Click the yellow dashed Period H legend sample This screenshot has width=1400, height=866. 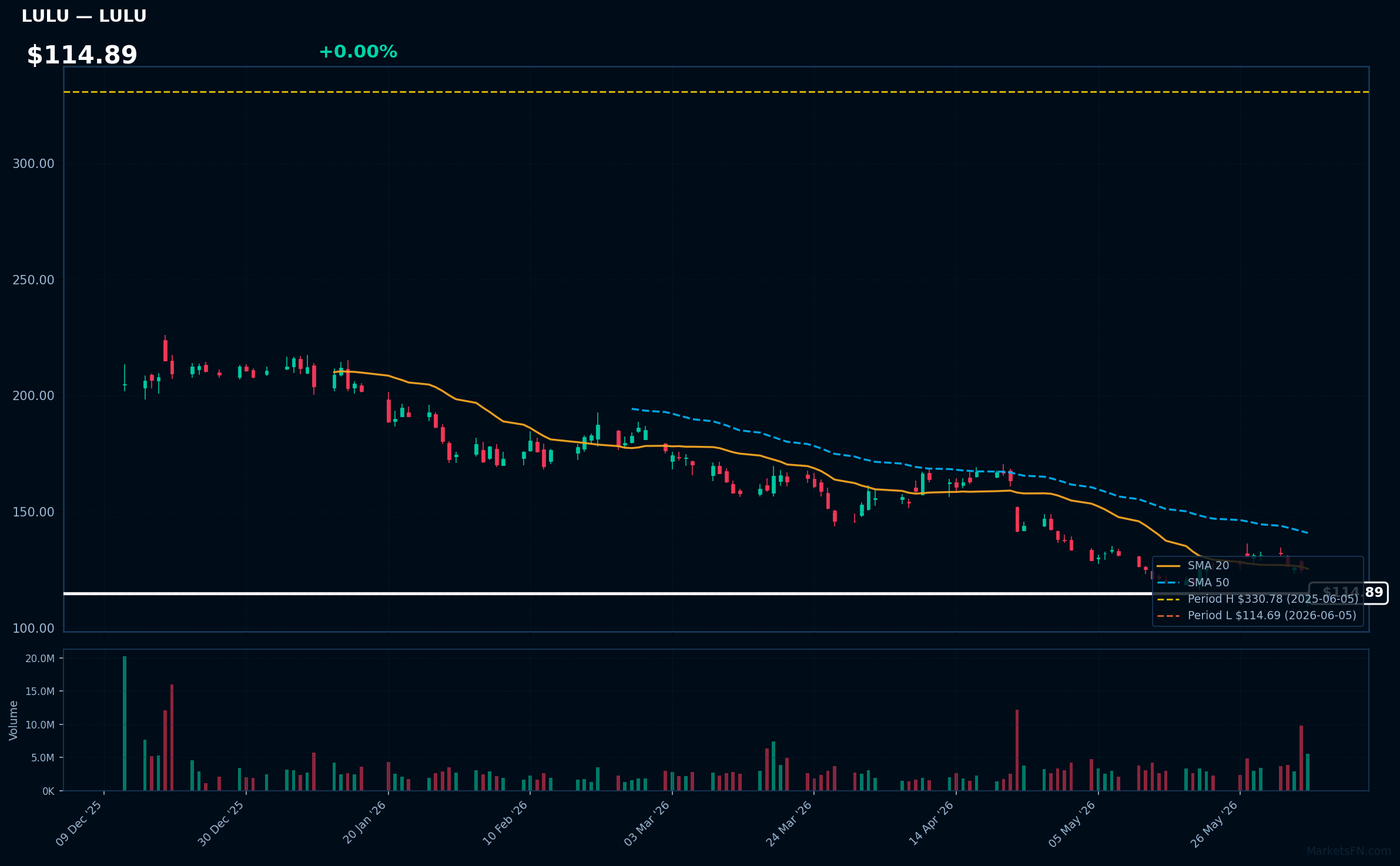1168,599
